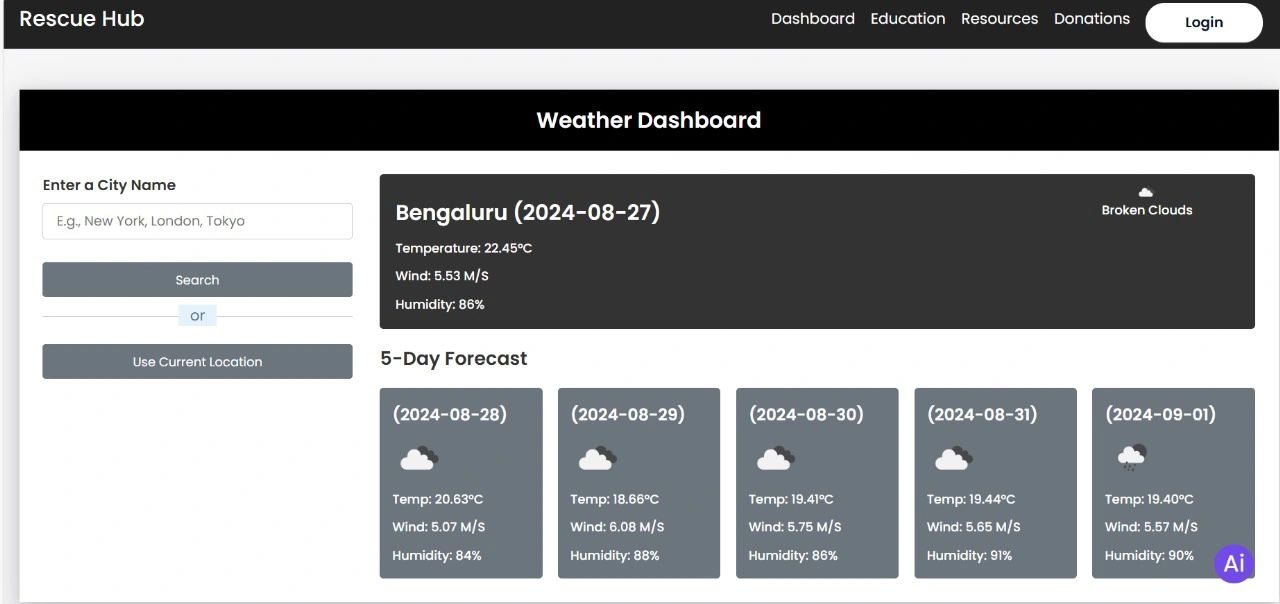Go to the Rescue Hub home logo
The image size is (1280, 604).
[x=82, y=19]
